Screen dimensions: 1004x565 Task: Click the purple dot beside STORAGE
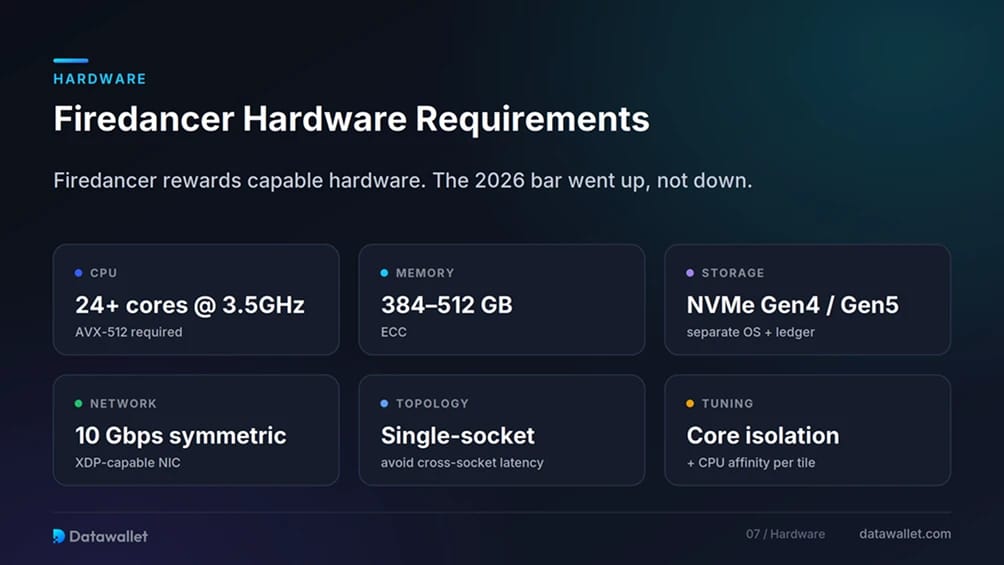(x=690, y=273)
